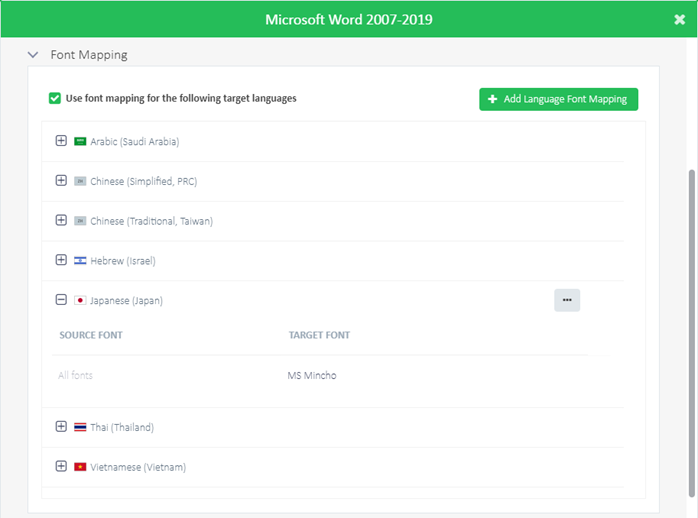698x518 pixels.
Task: Select the Vietnamese (Vietnam) label
Action: point(138,467)
